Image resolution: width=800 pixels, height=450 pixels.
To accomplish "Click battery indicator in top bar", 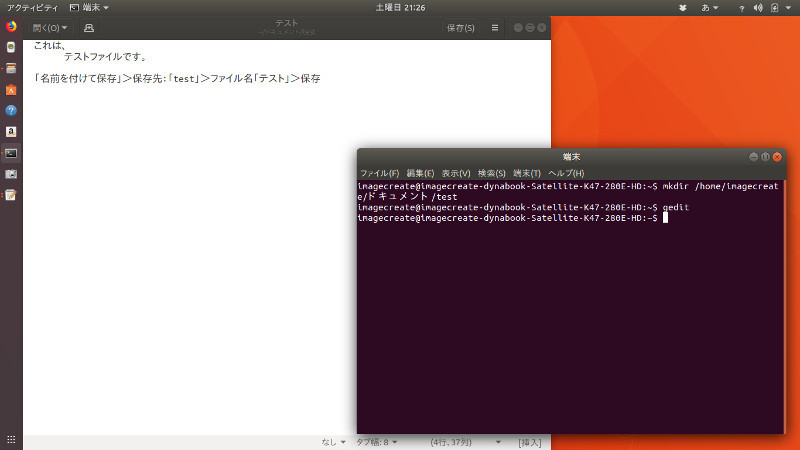I will [774, 8].
